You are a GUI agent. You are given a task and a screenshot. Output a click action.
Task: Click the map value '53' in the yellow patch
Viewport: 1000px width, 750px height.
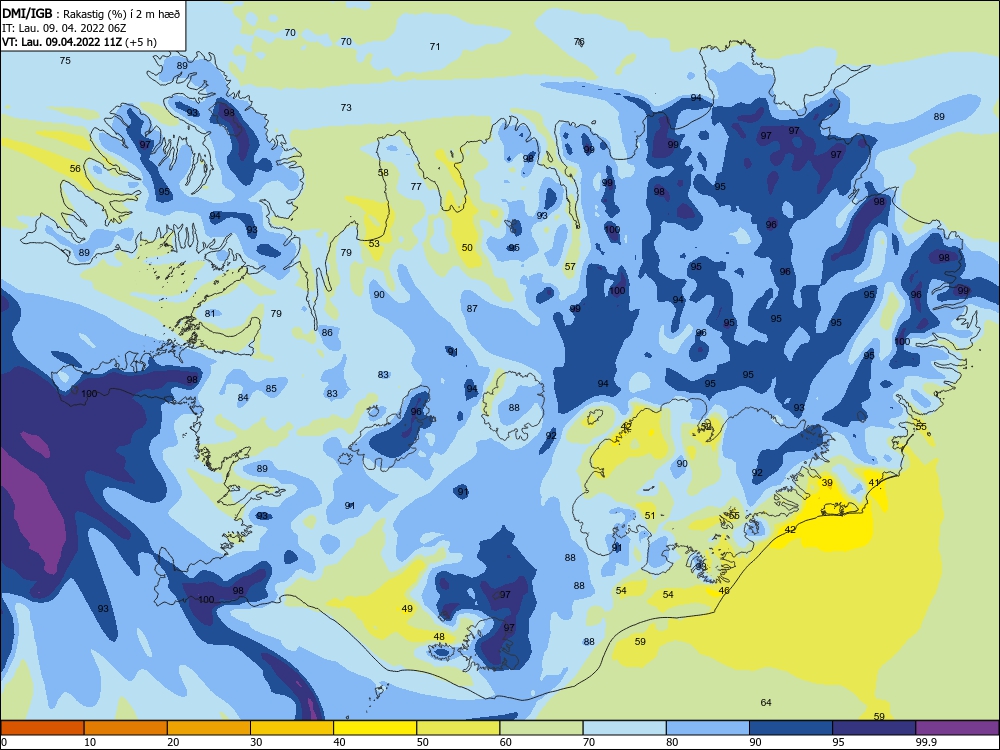tap(374, 244)
